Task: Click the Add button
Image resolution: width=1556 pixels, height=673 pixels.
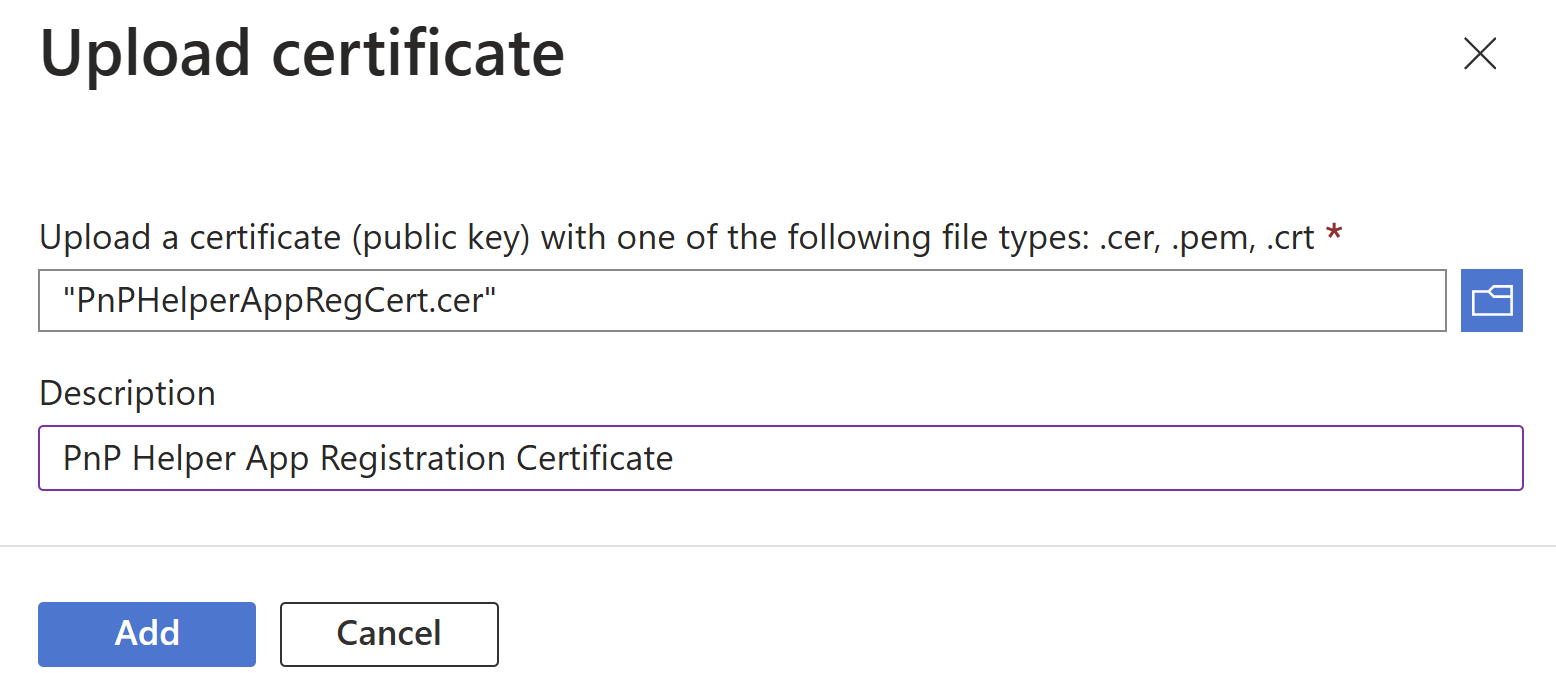Action: (147, 633)
